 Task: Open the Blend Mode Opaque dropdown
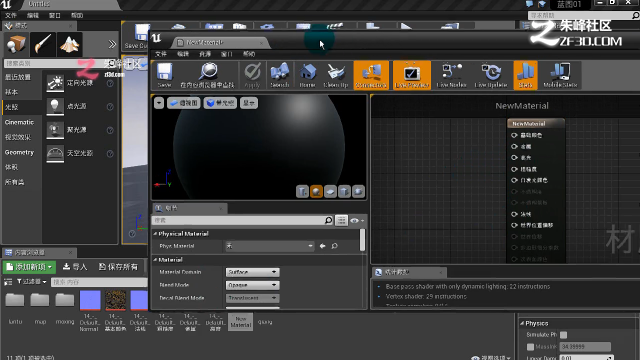click(x=252, y=285)
